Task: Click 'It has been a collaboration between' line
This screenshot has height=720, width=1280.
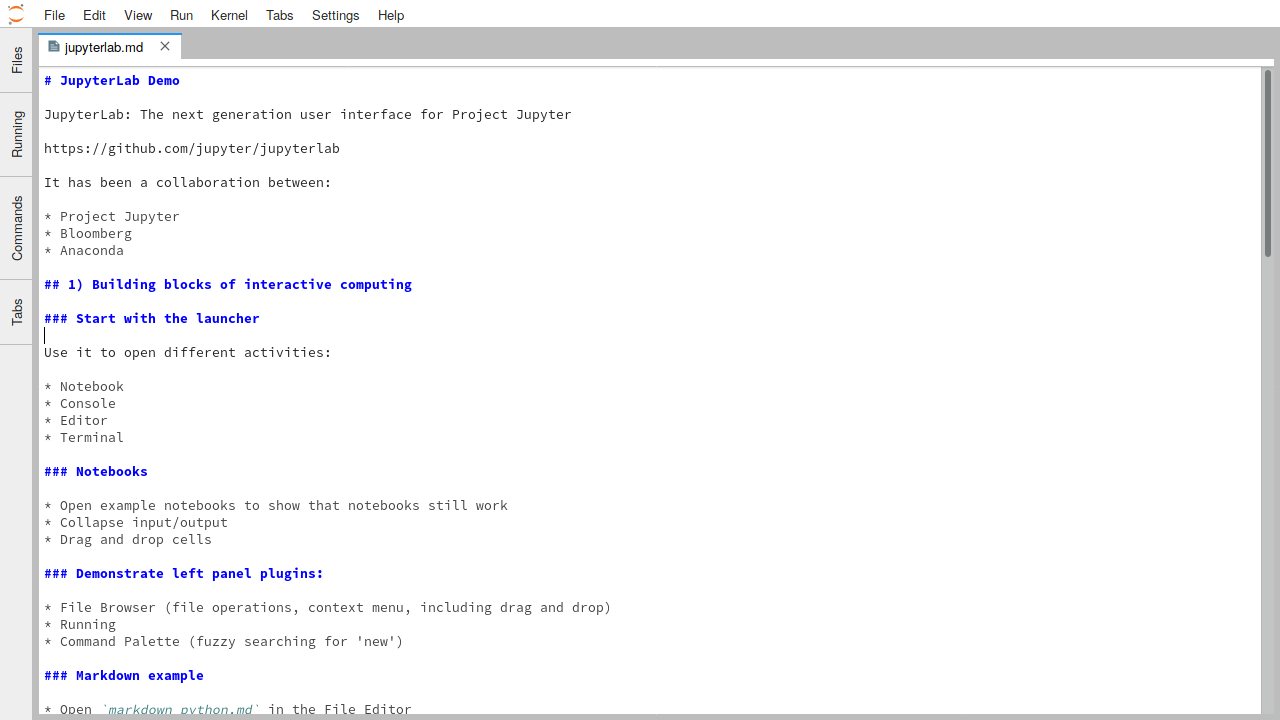Action: [x=188, y=182]
